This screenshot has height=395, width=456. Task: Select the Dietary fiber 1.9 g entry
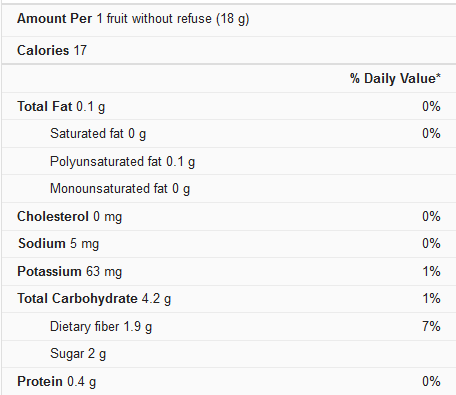tap(101, 327)
